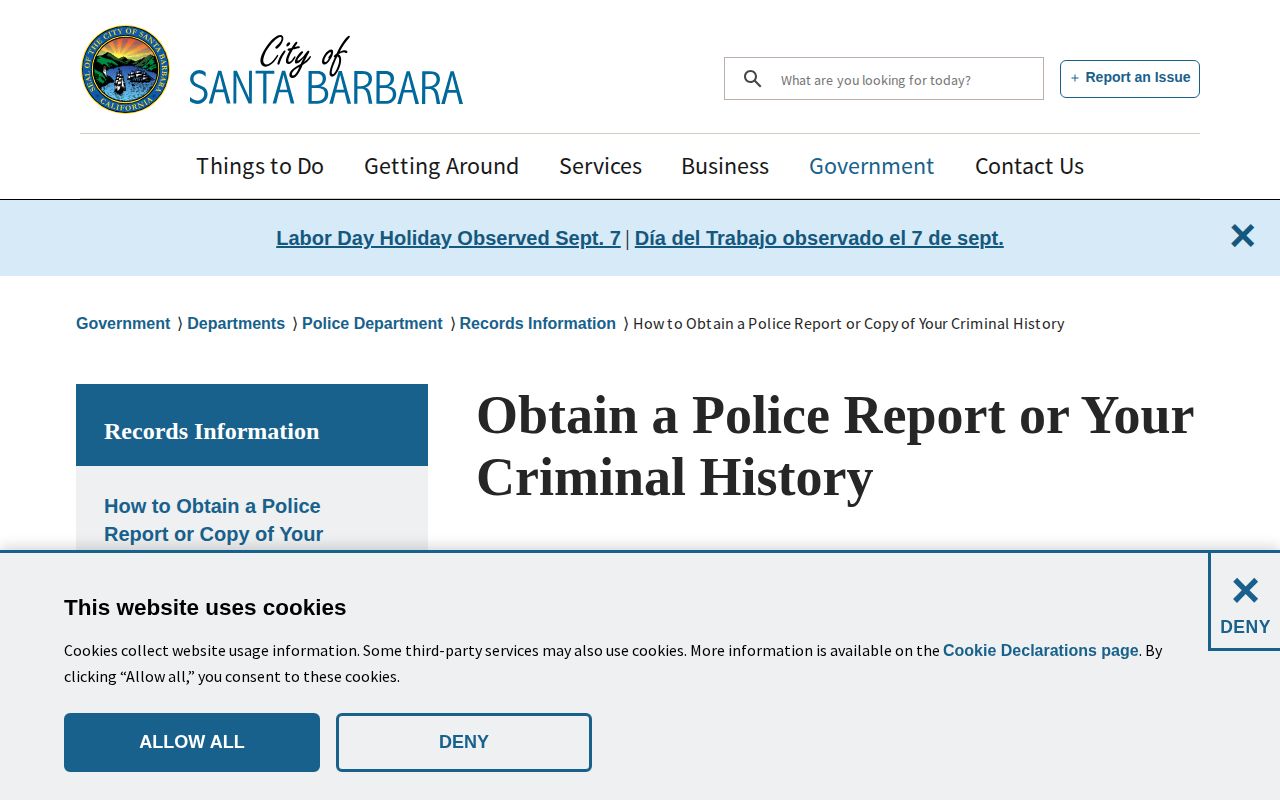This screenshot has width=1280, height=800.
Task: Open the Cookie Declarations page link
Action: point(1041,650)
